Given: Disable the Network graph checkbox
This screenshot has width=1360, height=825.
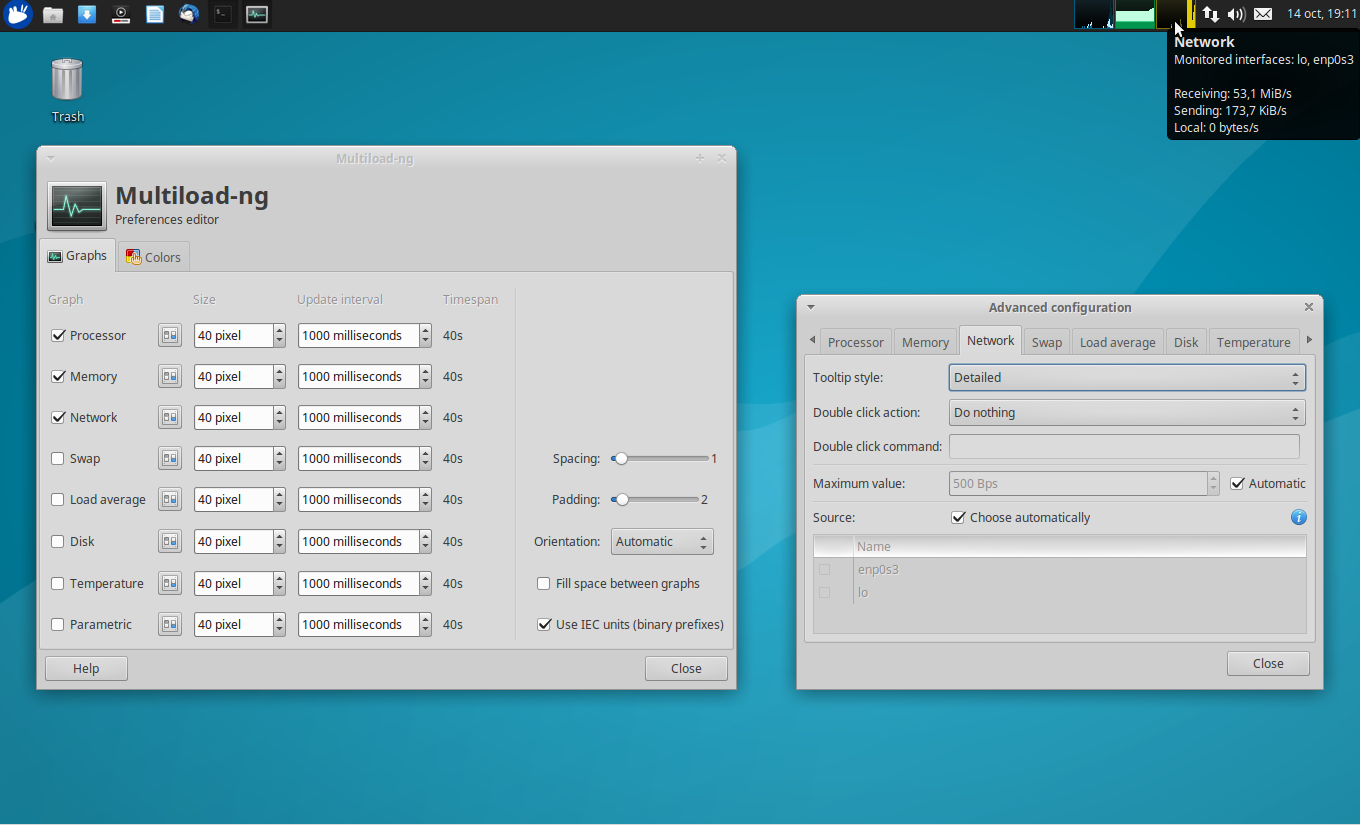Looking at the screenshot, I should tap(57, 417).
